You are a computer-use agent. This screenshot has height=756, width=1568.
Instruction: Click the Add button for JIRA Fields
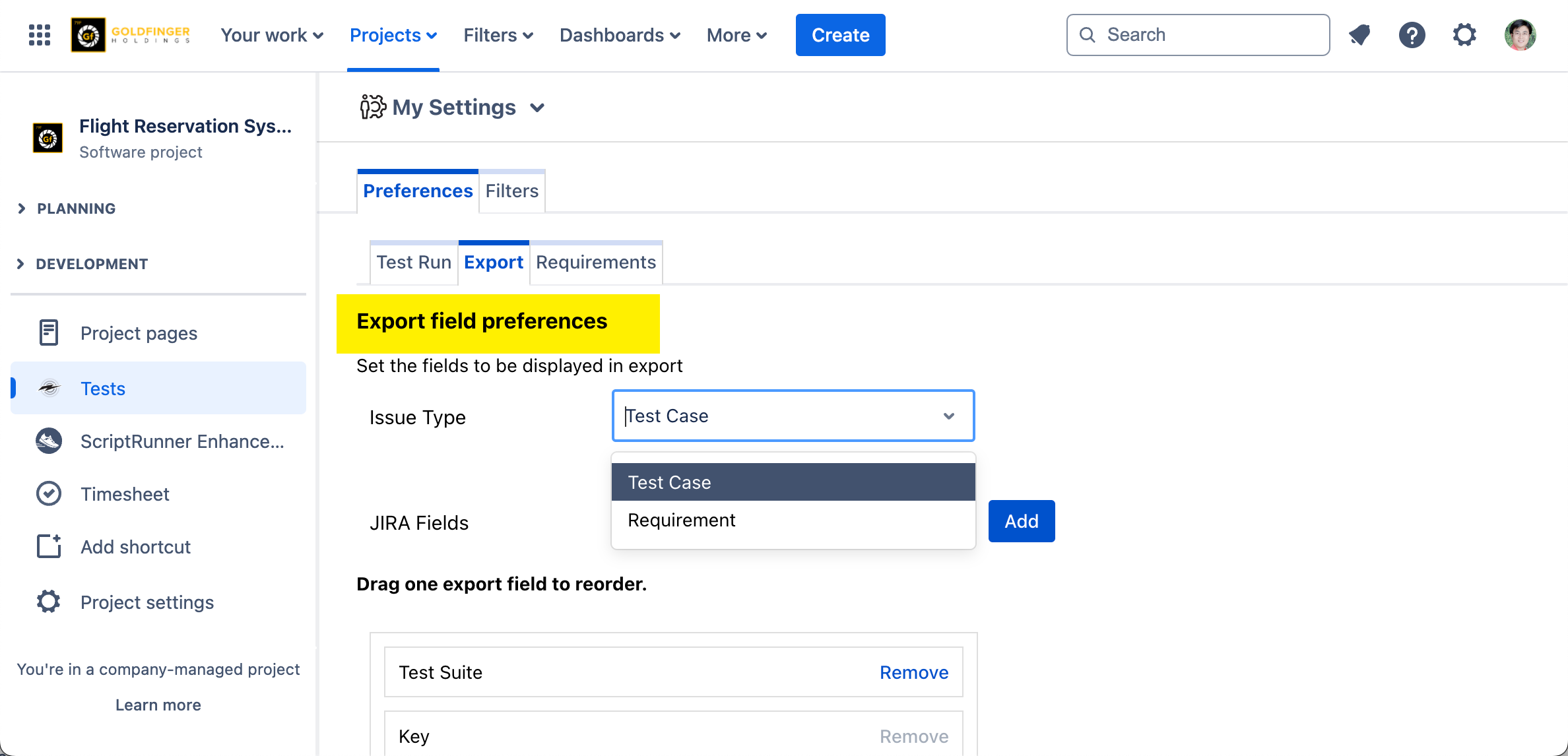tap(1021, 521)
